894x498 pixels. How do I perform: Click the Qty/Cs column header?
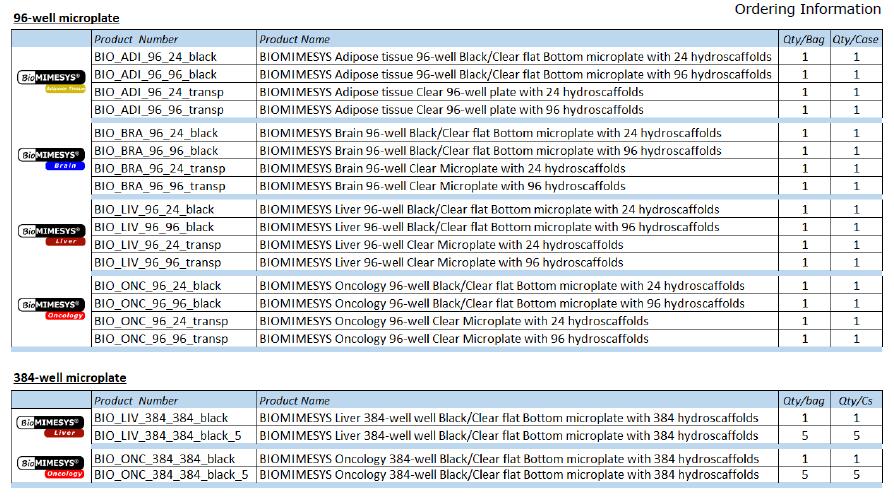tap(856, 401)
